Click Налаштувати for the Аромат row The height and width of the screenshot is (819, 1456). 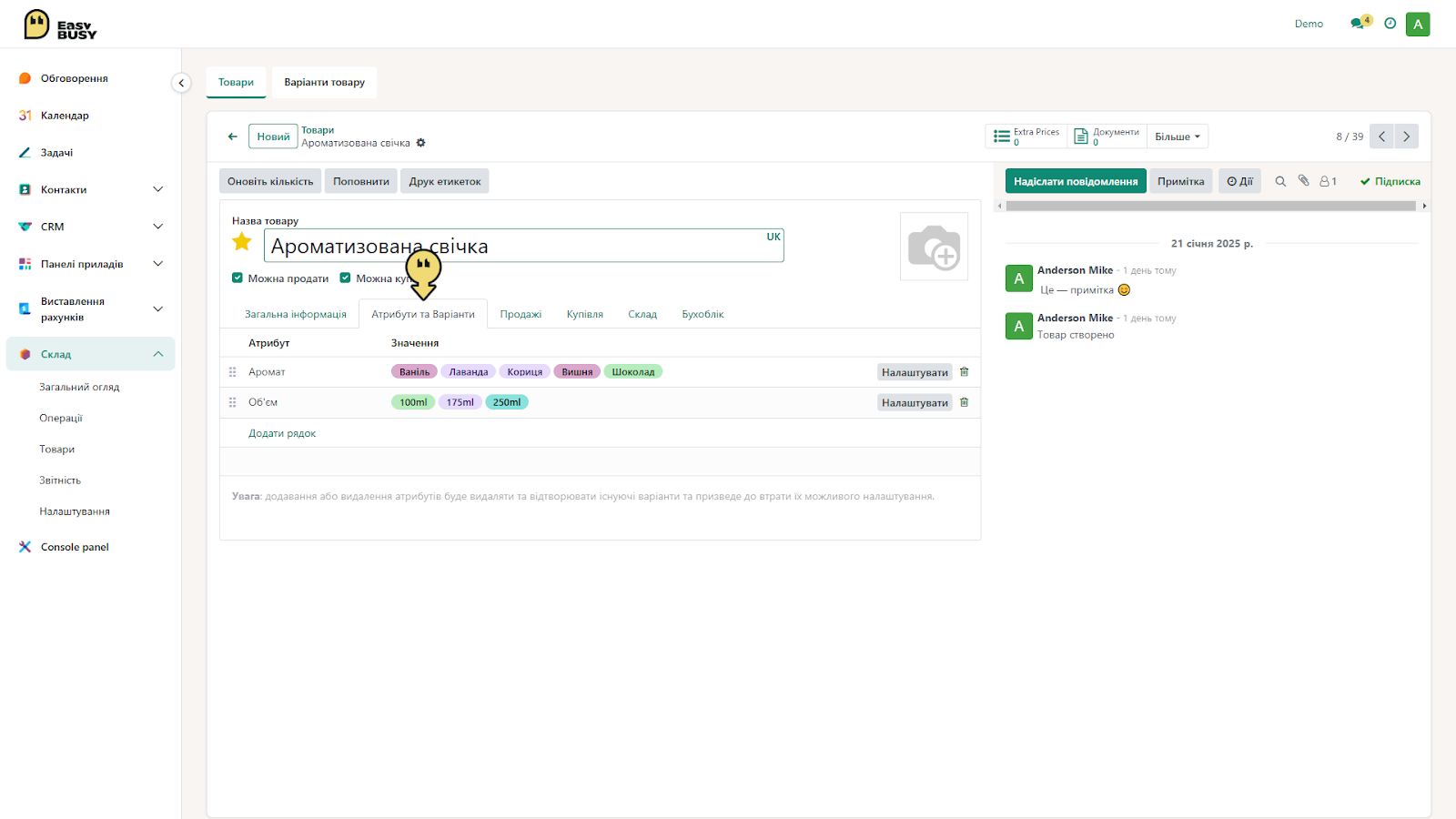tap(915, 372)
